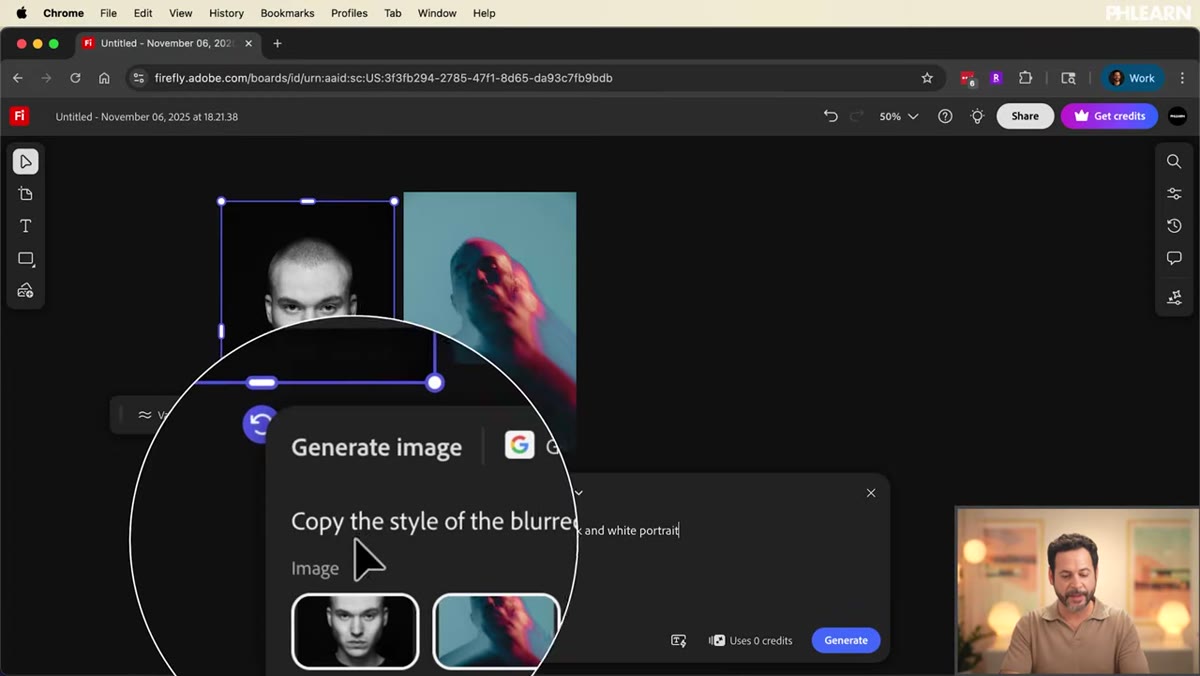Screen dimensions: 1200x676
Task: Open the Work profile menu
Action: pyautogui.click(x=1132, y=78)
